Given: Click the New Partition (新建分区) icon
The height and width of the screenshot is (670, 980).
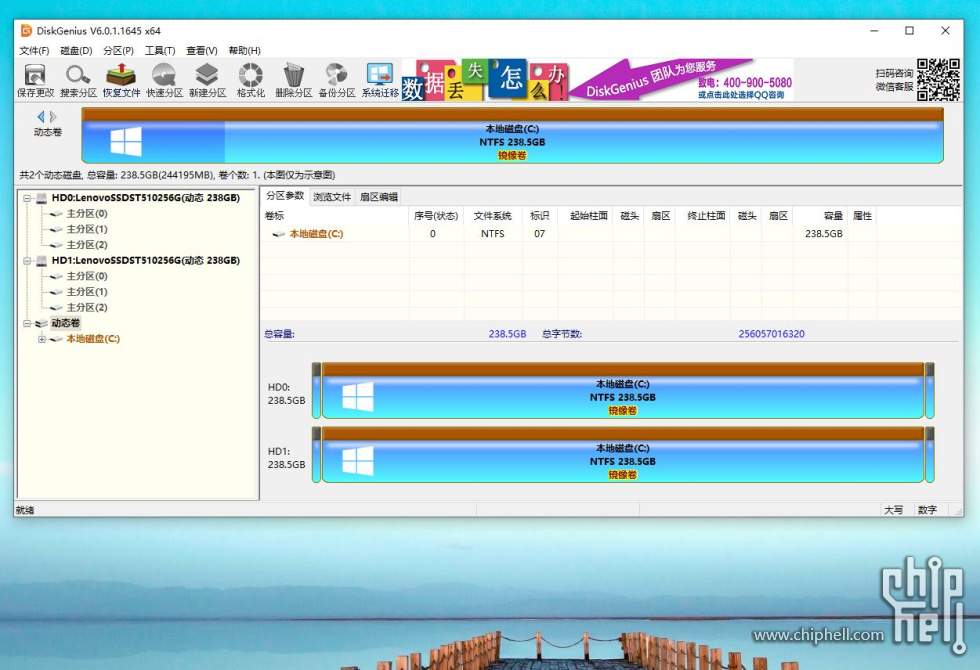Looking at the screenshot, I should [208, 81].
